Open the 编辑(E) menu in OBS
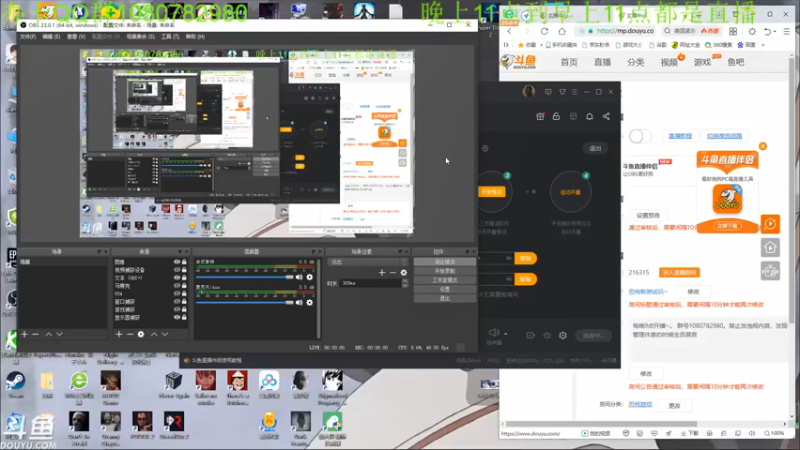The height and width of the screenshot is (450, 800). [51, 37]
